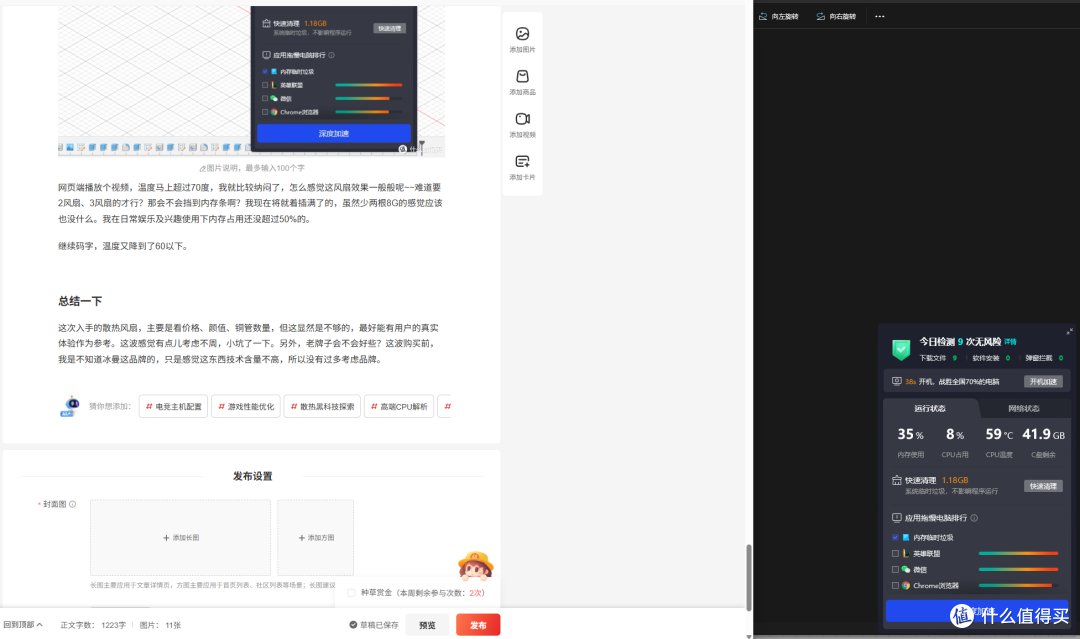The height and width of the screenshot is (639, 1080).
Task: Check Chrome浏览器 checkbox in the embedded article image
Action: 265,112
